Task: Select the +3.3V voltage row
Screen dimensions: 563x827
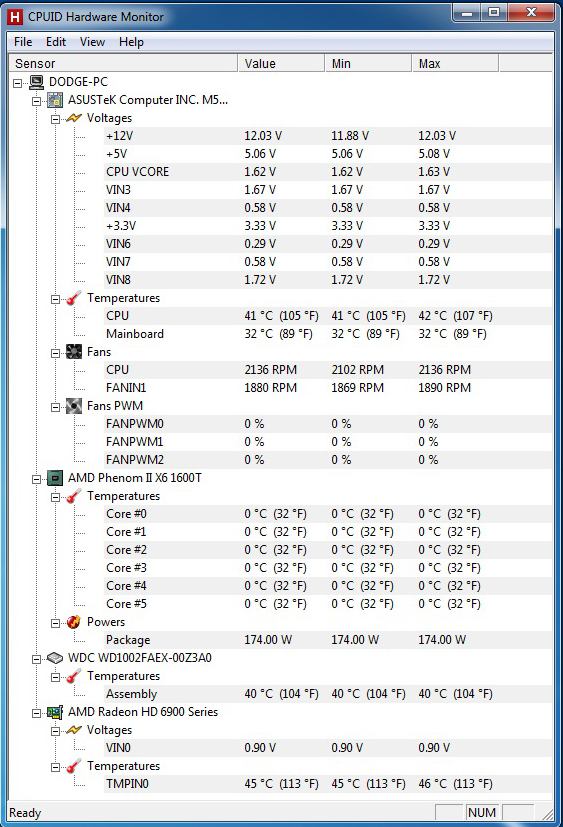Action: pyautogui.click(x=328, y=226)
